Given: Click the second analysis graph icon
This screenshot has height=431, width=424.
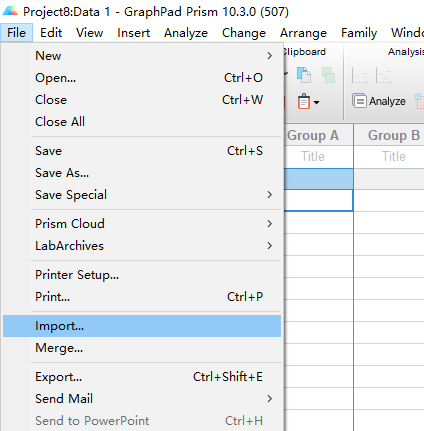Looking at the screenshot, I should tap(384, 75).
